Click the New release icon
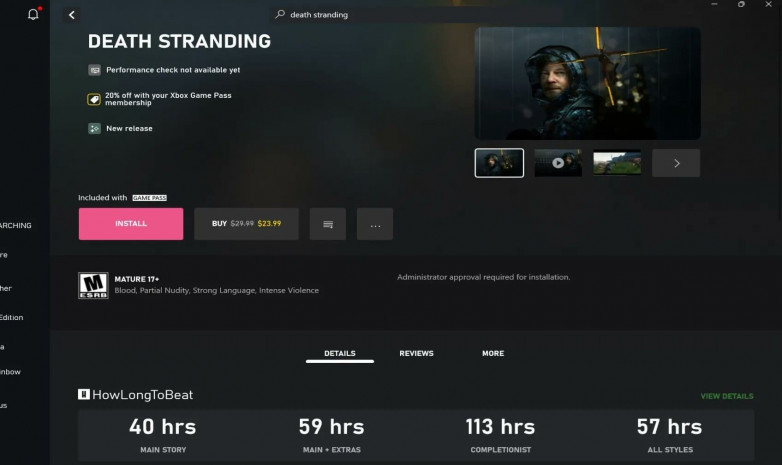 [94, 129]
